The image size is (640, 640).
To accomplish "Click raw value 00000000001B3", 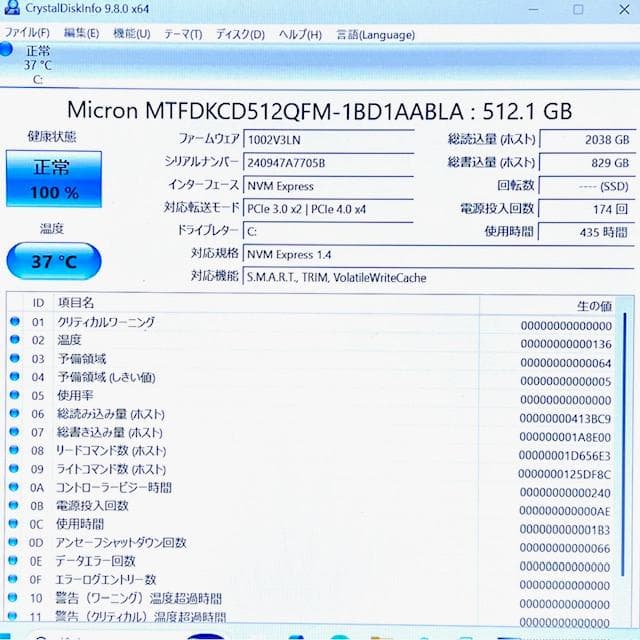I will 565,530.
